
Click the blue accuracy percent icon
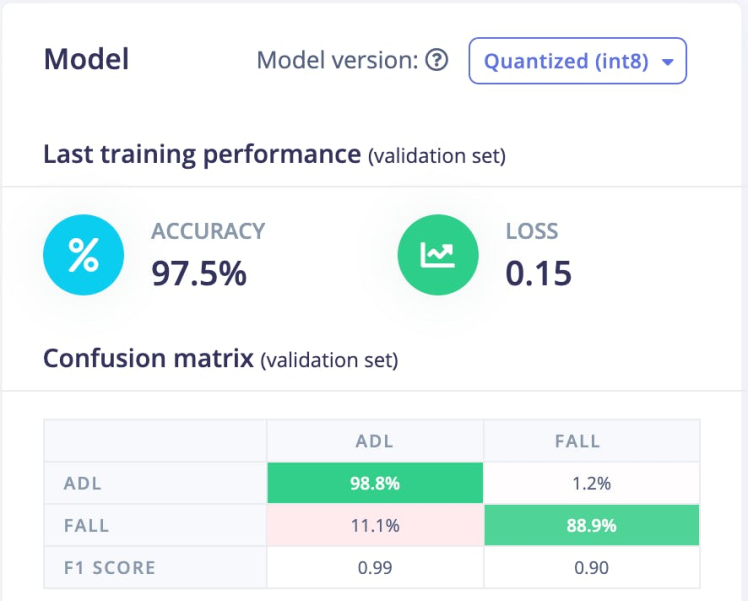coord(83,255)
